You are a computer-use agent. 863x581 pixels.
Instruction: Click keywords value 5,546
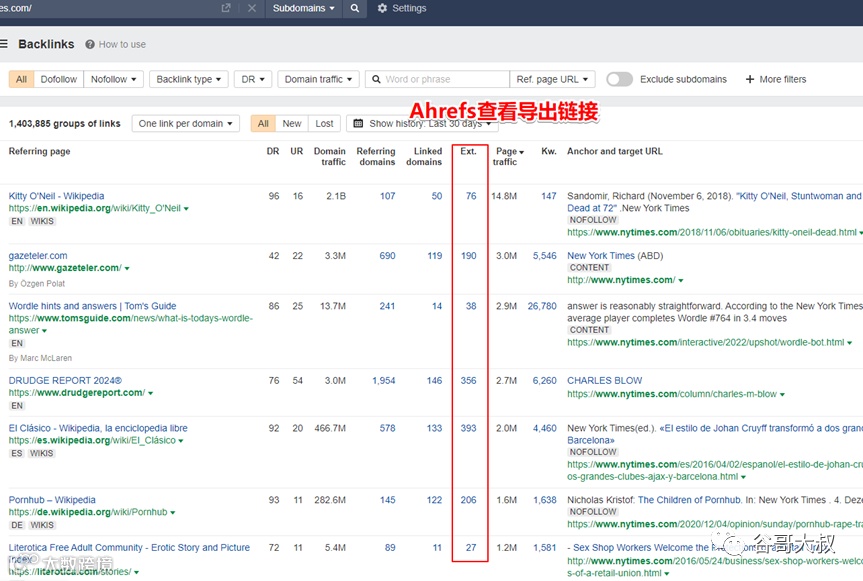click(544, 256)
